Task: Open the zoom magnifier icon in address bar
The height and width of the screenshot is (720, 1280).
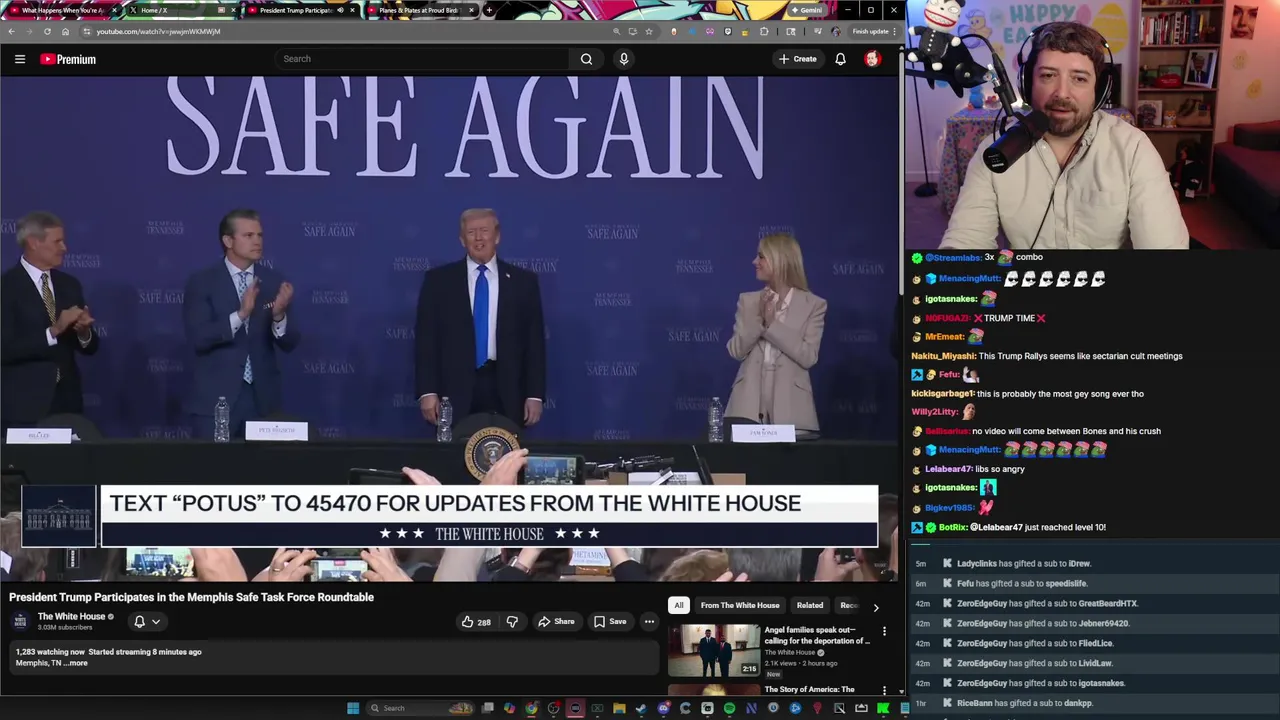Action: 616,31
